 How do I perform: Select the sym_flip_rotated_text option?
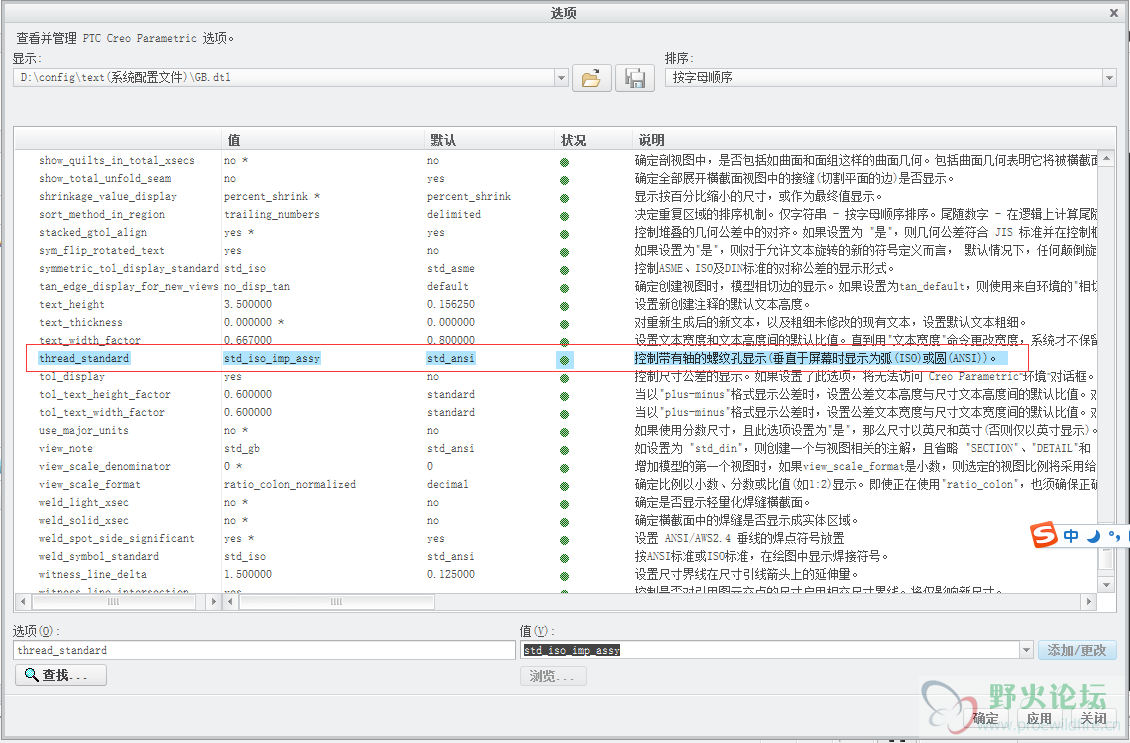pyautogui.click(x=101, y=250)
